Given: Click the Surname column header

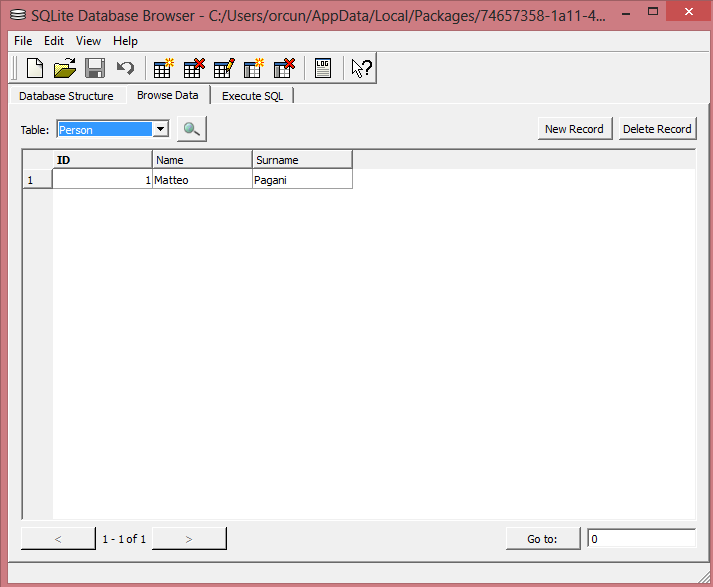Looking at the screenshot, I should (302, 160).
